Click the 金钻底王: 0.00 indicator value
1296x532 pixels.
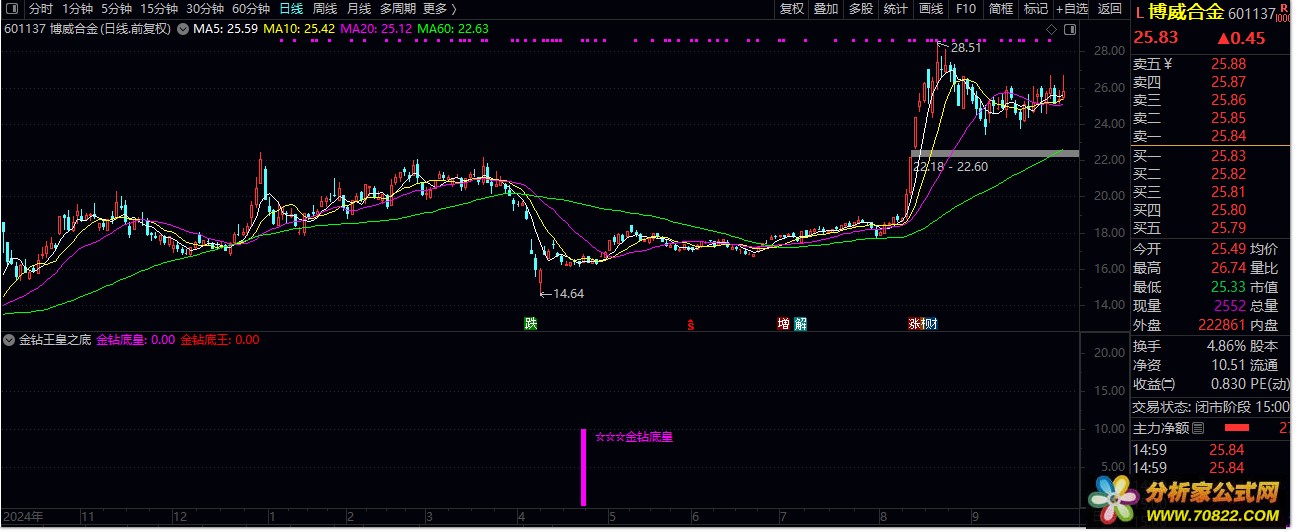[219, 340]
